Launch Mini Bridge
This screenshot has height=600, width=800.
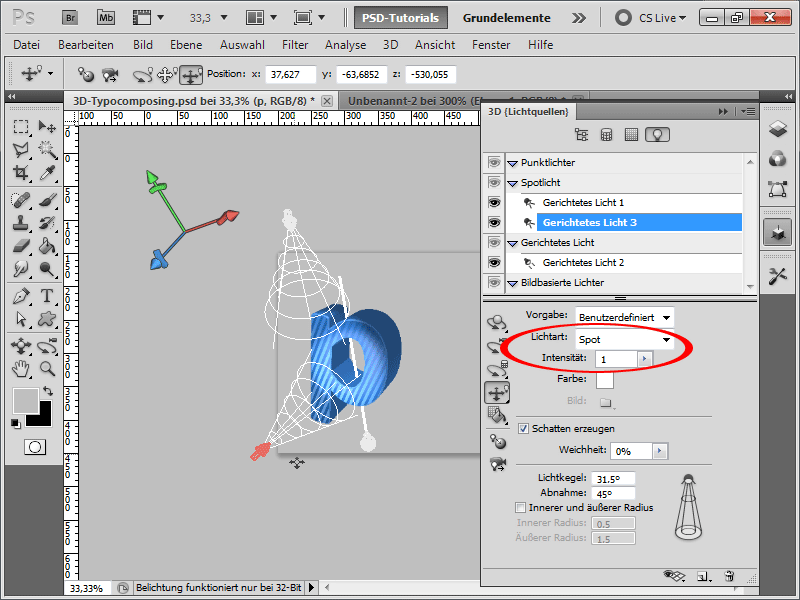(106, 18)
